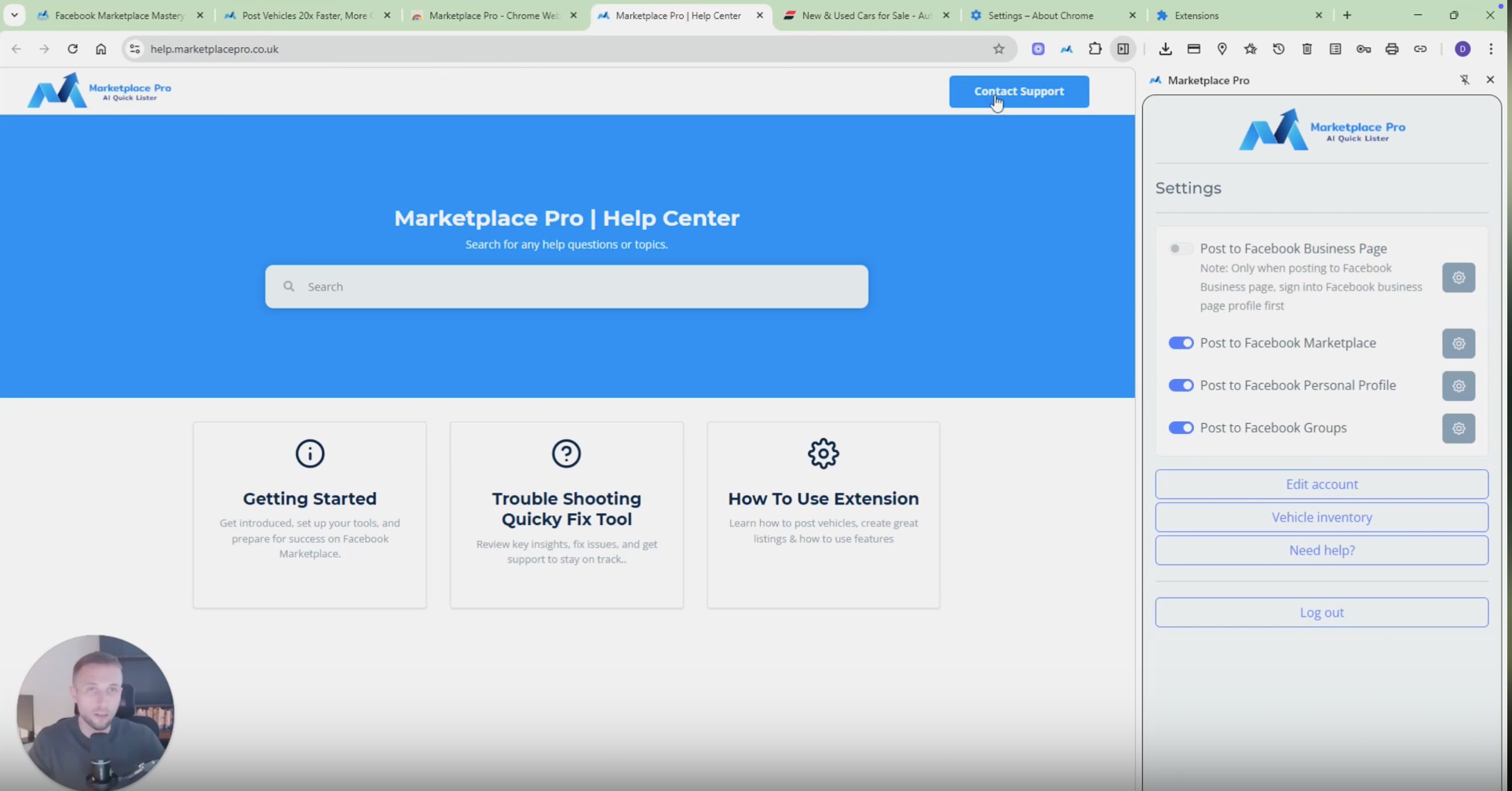1512x791 pixels.
Task: Open a new browser tab
Action: pos(1347,15)
